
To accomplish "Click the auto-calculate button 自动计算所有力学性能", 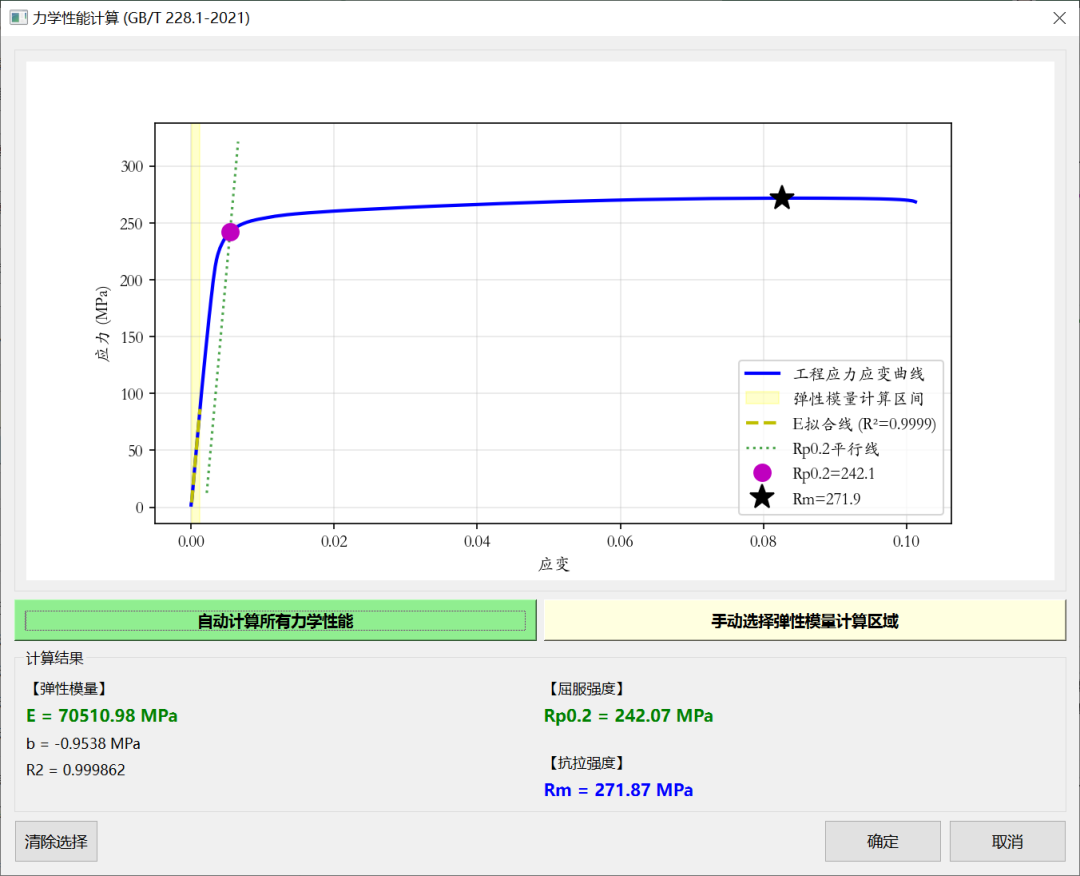I will (276, 620).
